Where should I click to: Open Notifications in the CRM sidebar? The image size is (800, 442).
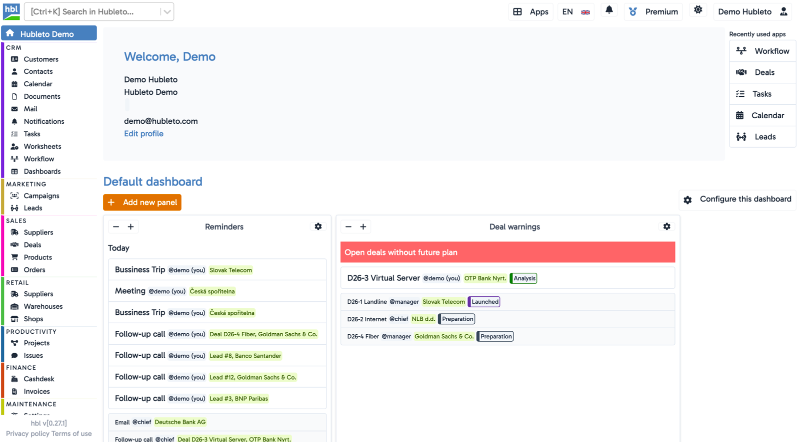tap(44, 121)
